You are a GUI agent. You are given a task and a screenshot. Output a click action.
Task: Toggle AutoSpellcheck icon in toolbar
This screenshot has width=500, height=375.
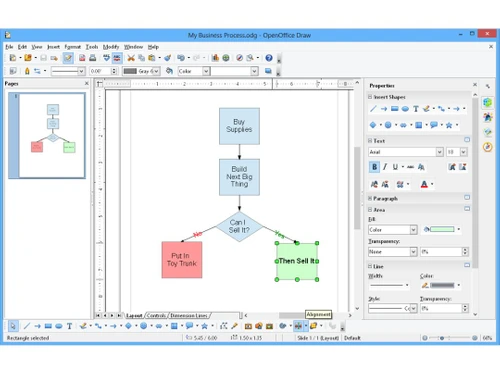point(117,58)
